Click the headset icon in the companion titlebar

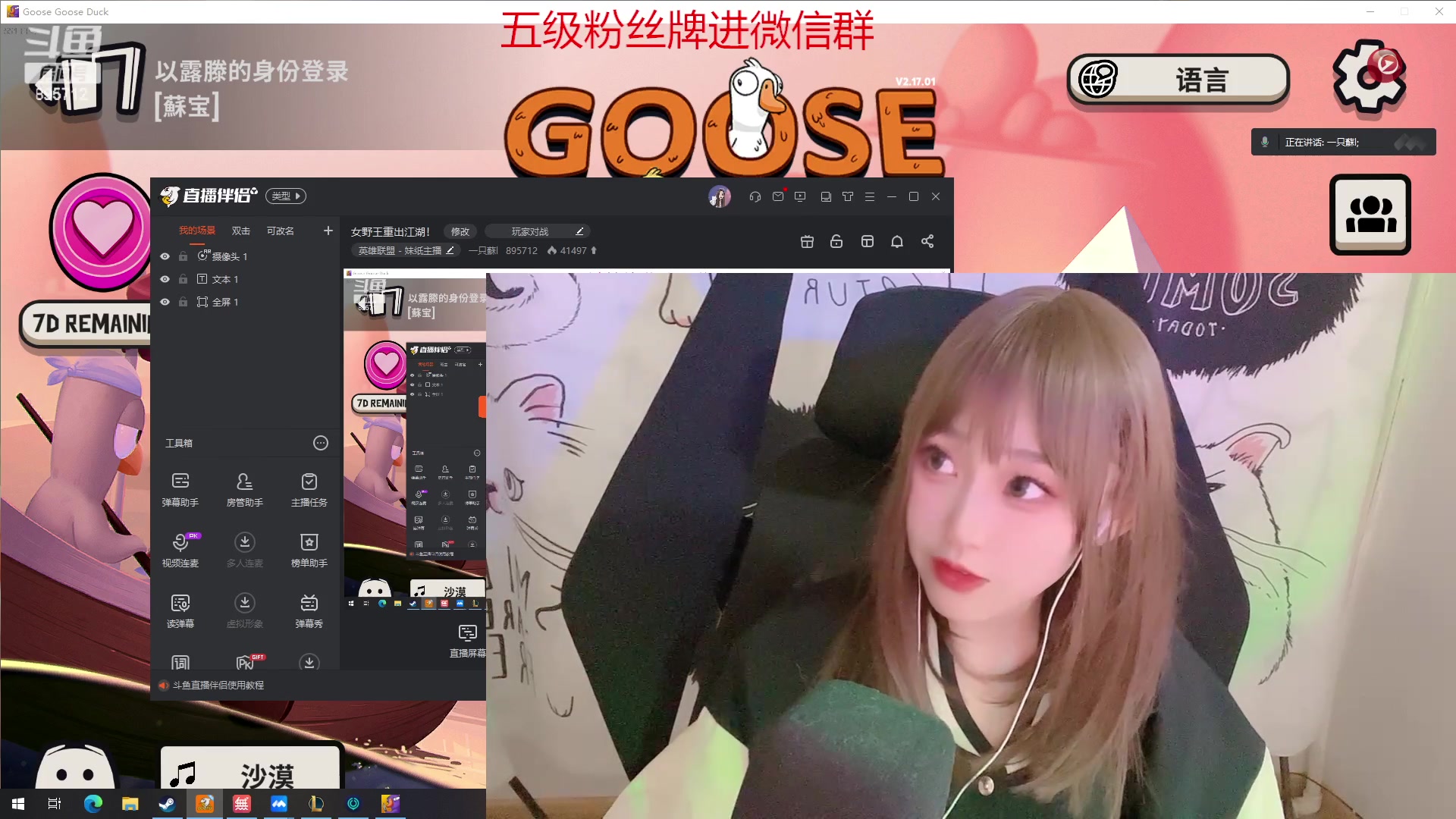point(755,196)
